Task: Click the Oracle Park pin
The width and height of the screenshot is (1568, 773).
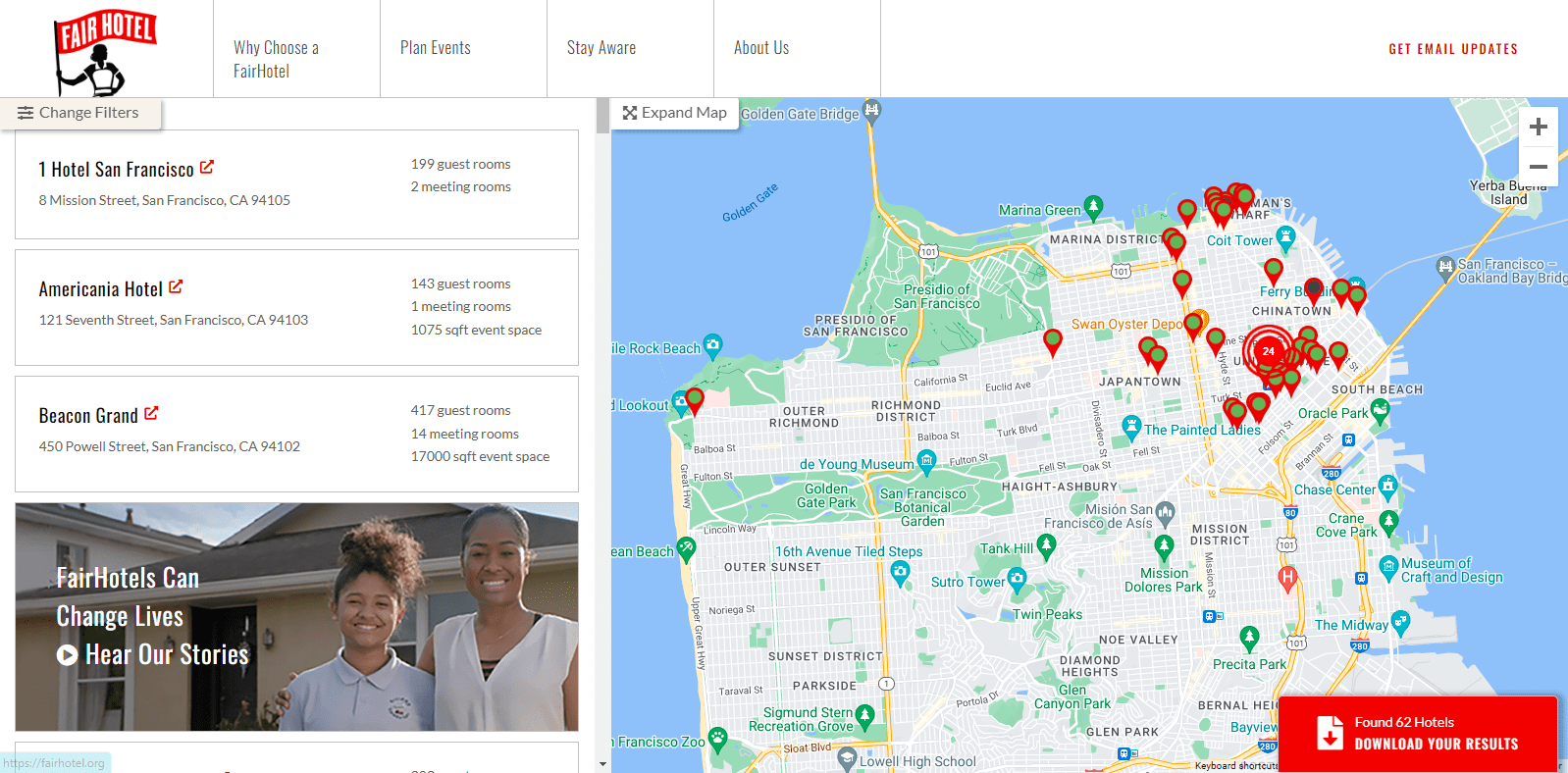Action: [1381, 411]
